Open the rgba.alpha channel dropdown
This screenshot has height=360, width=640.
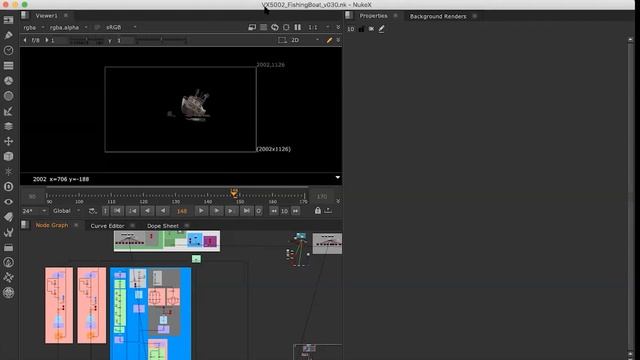click(x=68, y=27)
